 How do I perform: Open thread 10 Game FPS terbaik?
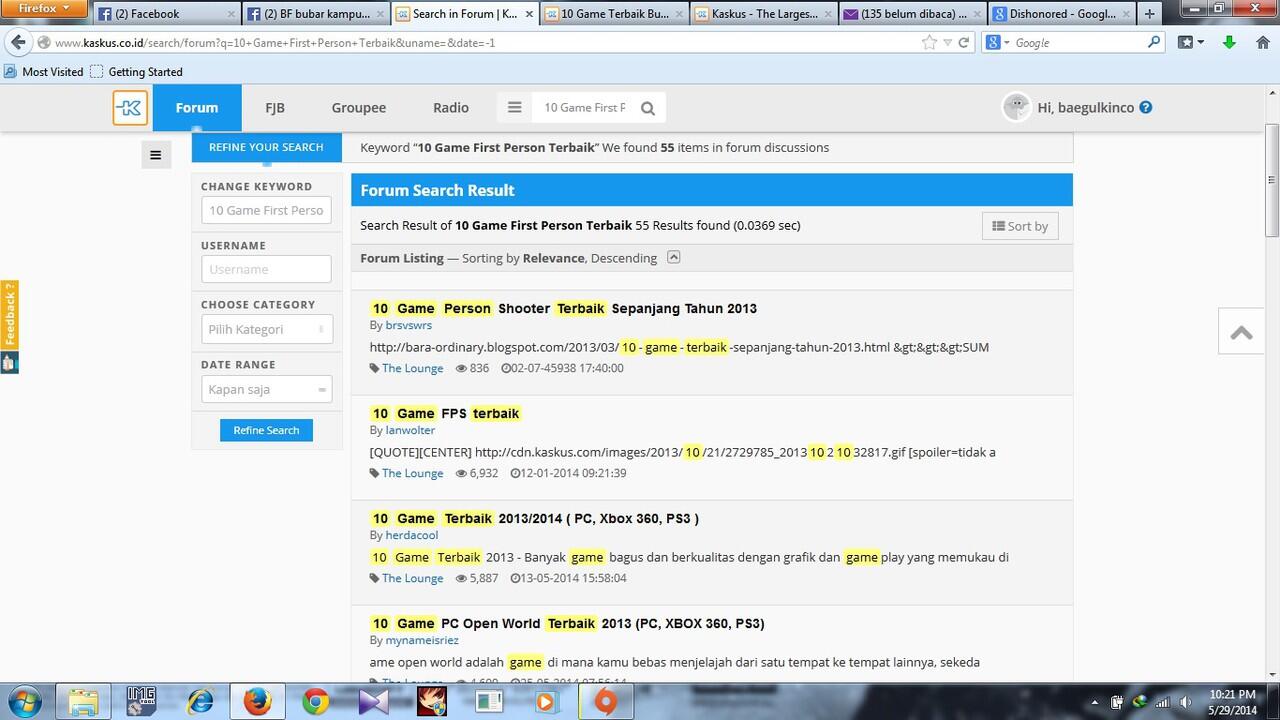pyautogui.click(x=446, y=413)
